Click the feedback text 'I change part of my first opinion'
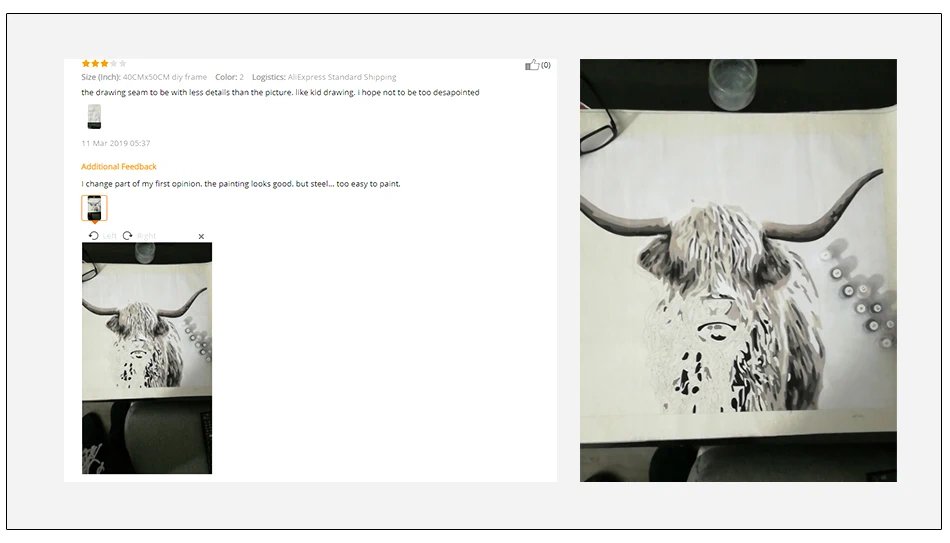 tap(241, 184)
